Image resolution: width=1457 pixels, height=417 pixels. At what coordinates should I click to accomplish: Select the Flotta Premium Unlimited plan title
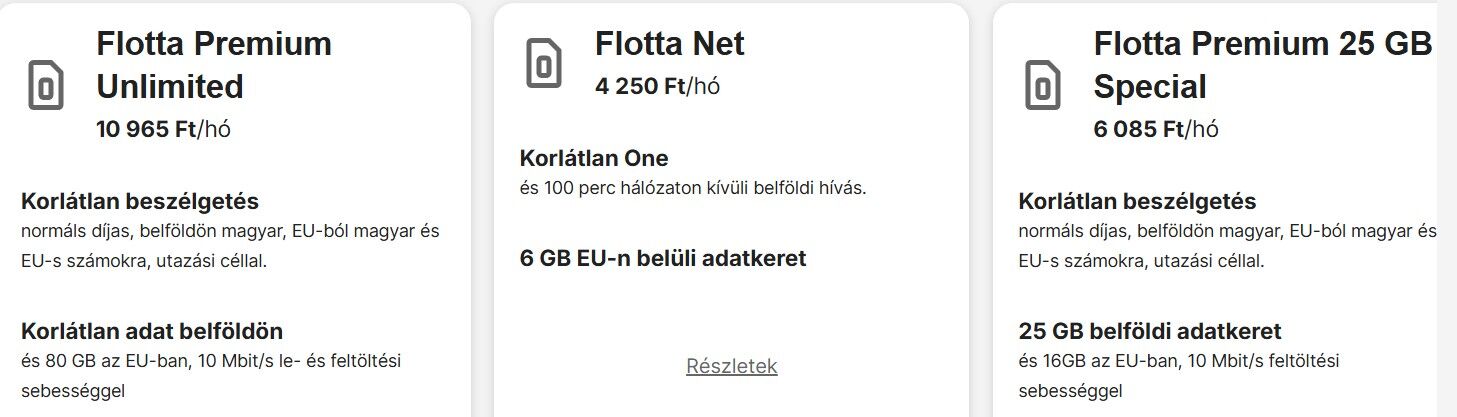tap(214, 65)
